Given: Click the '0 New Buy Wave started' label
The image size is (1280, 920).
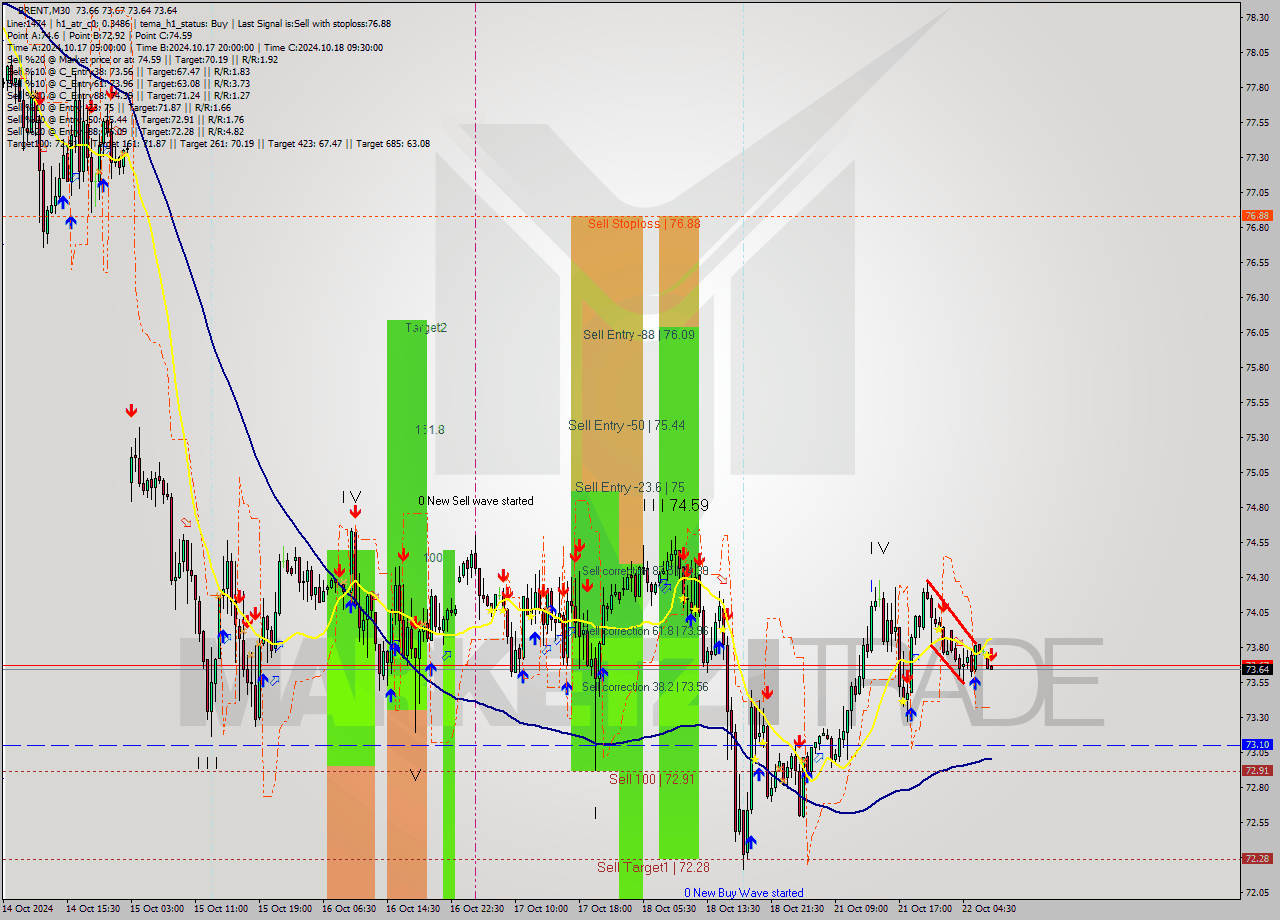Looking at the screenshot, I should [x=743, y=893].
